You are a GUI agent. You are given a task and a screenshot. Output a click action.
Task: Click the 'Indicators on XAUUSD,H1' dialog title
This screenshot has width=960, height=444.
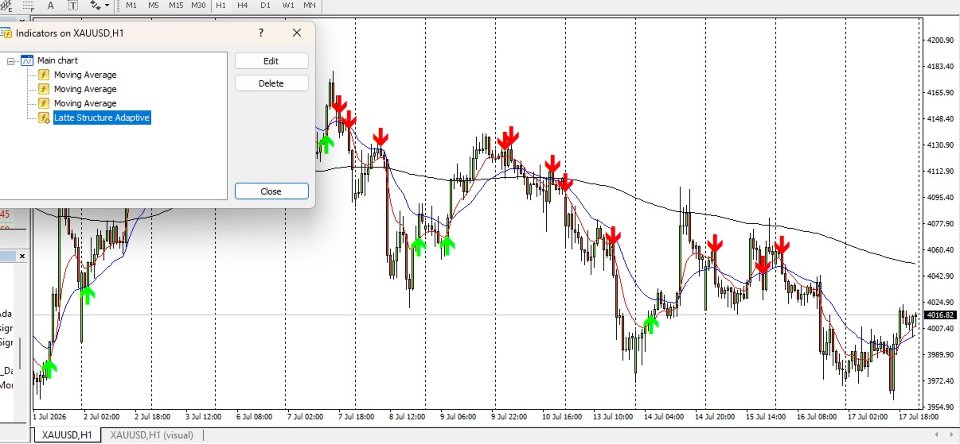pos(70,33)
